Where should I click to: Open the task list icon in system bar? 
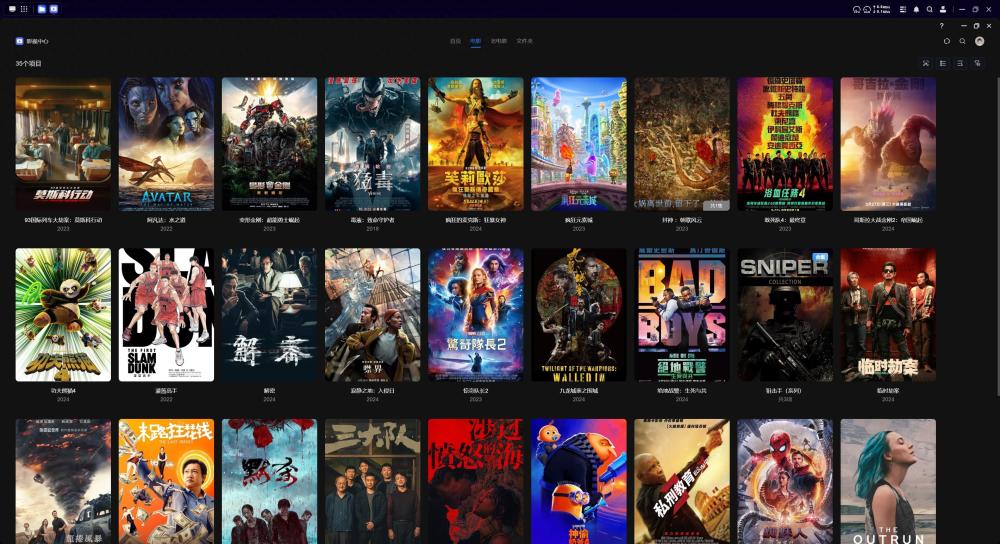[902, 9]
